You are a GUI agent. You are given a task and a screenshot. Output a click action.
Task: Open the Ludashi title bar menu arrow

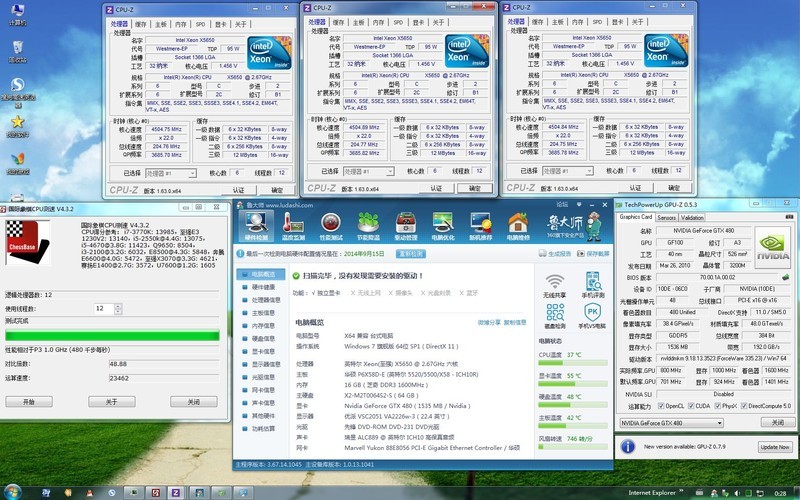[579, 205]
